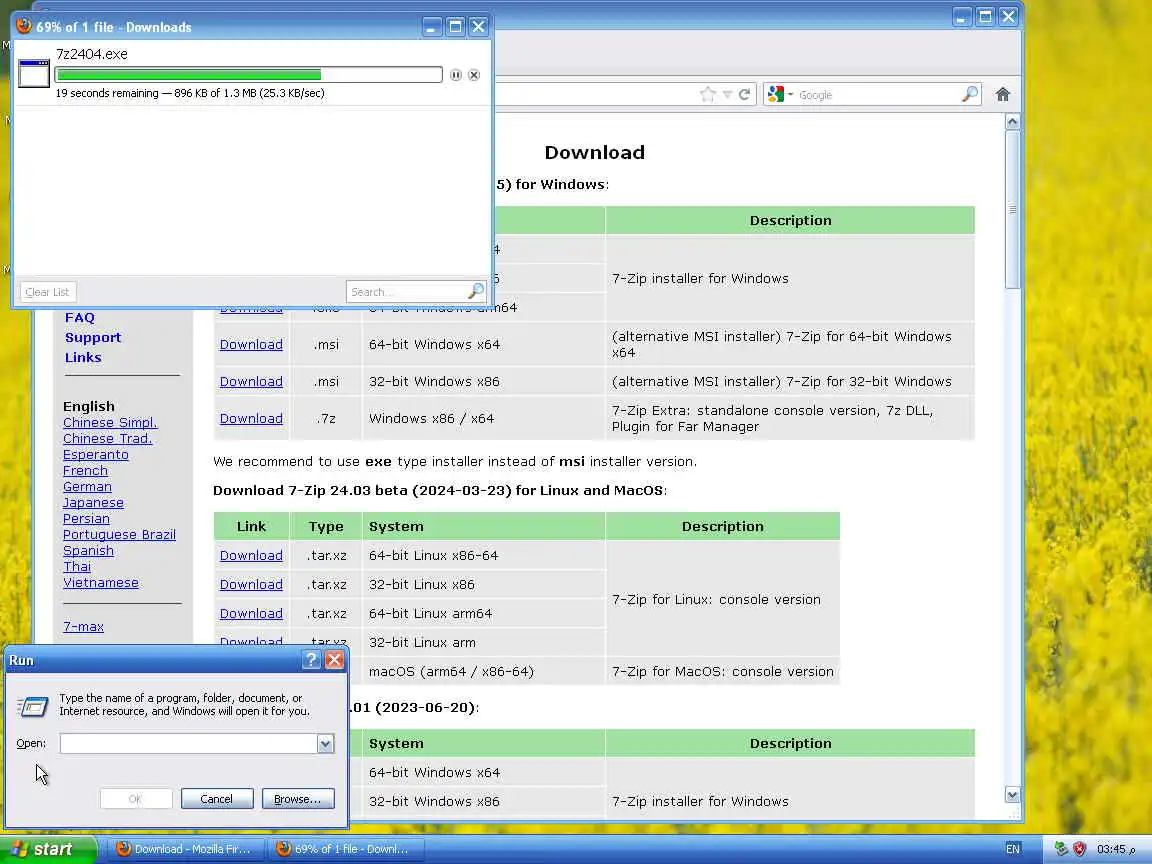Download 64-bit Linux x86-64 .tar.xz

(251, 555)
